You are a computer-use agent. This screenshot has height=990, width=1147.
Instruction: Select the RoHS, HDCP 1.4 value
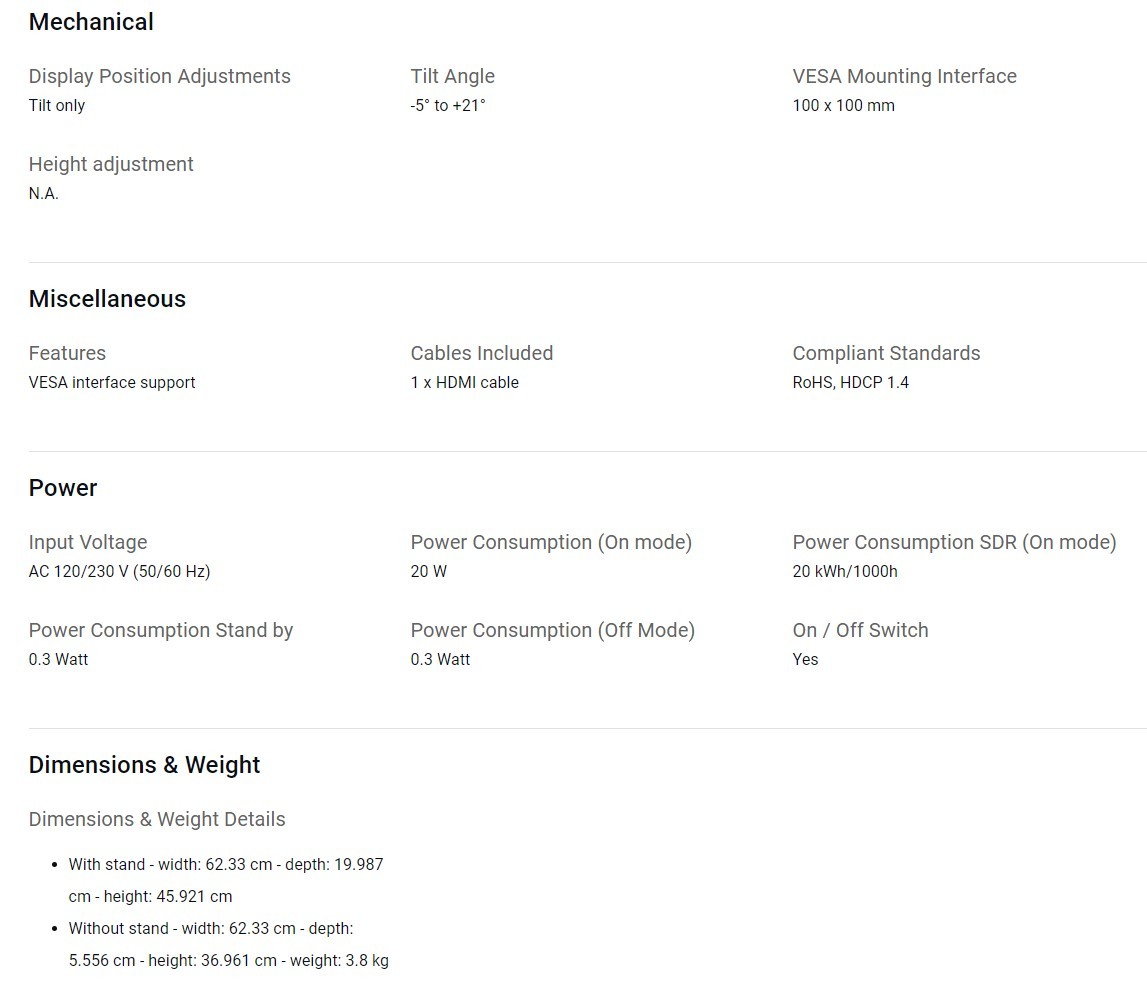(850, 382)
